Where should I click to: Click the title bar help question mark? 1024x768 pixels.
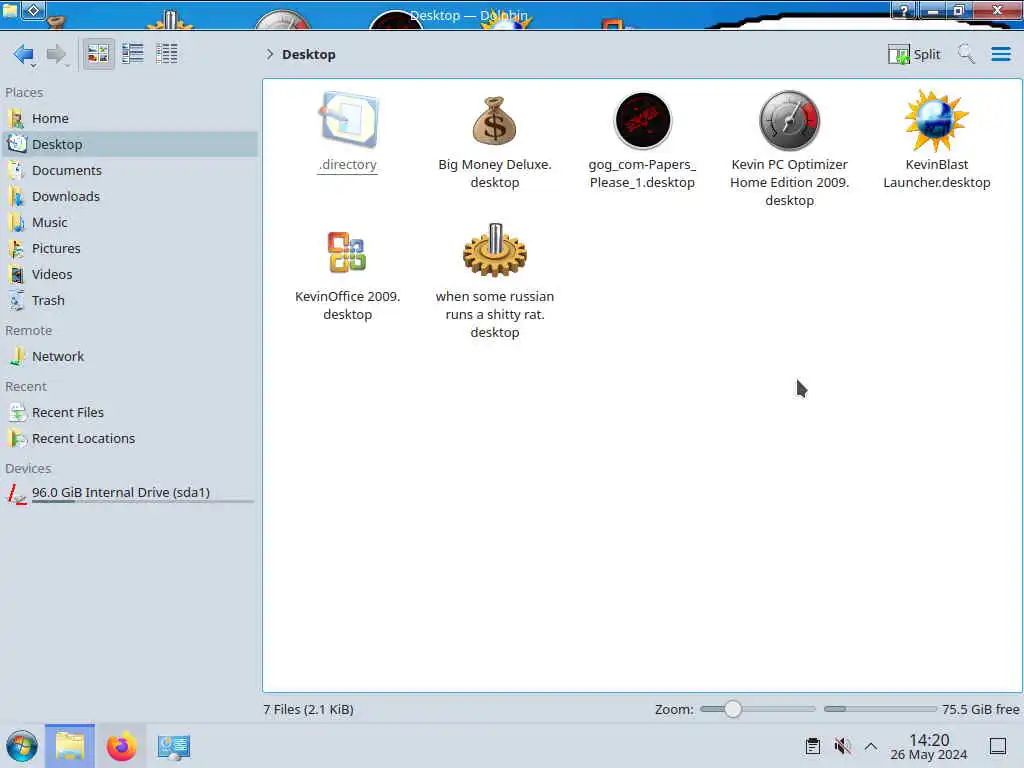(x=904, y=10)
